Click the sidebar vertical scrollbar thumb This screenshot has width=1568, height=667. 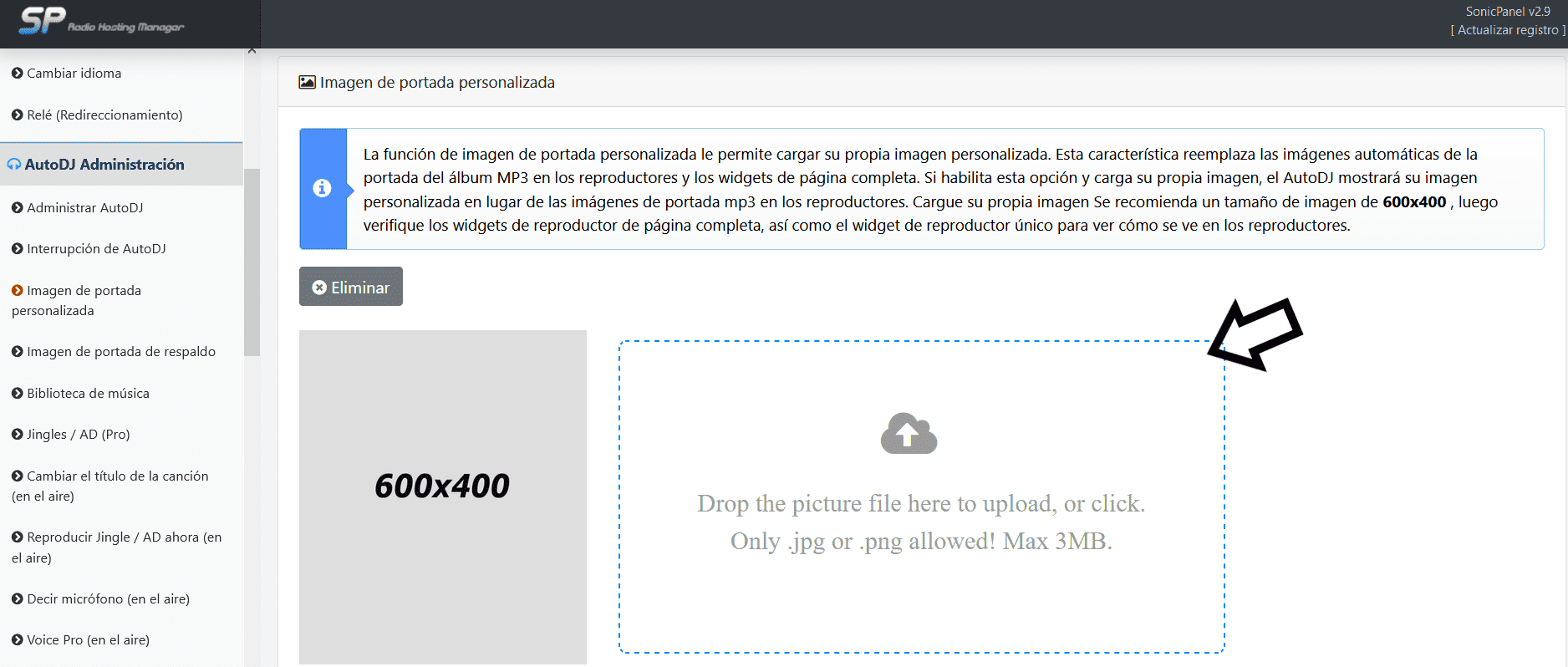pyautogui.click(x=252, y=262)
